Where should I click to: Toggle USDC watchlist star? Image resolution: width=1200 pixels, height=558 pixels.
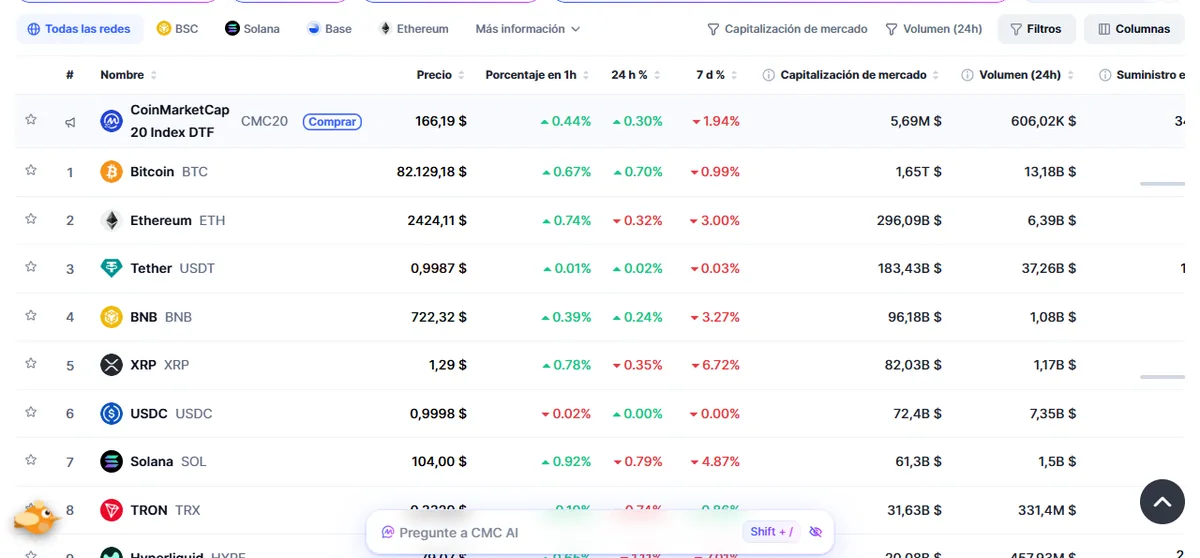pyautogui.click(x=31, y=412)
